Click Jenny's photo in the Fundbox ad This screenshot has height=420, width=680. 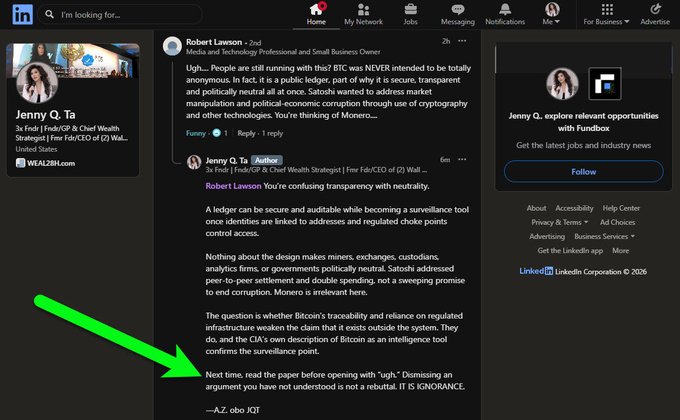click(562, 83)
